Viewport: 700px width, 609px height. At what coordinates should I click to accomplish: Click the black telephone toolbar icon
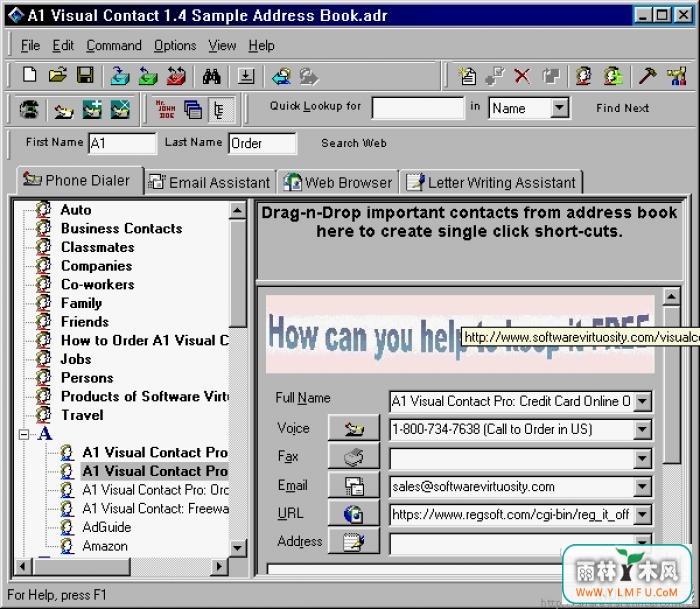point(29,109)
